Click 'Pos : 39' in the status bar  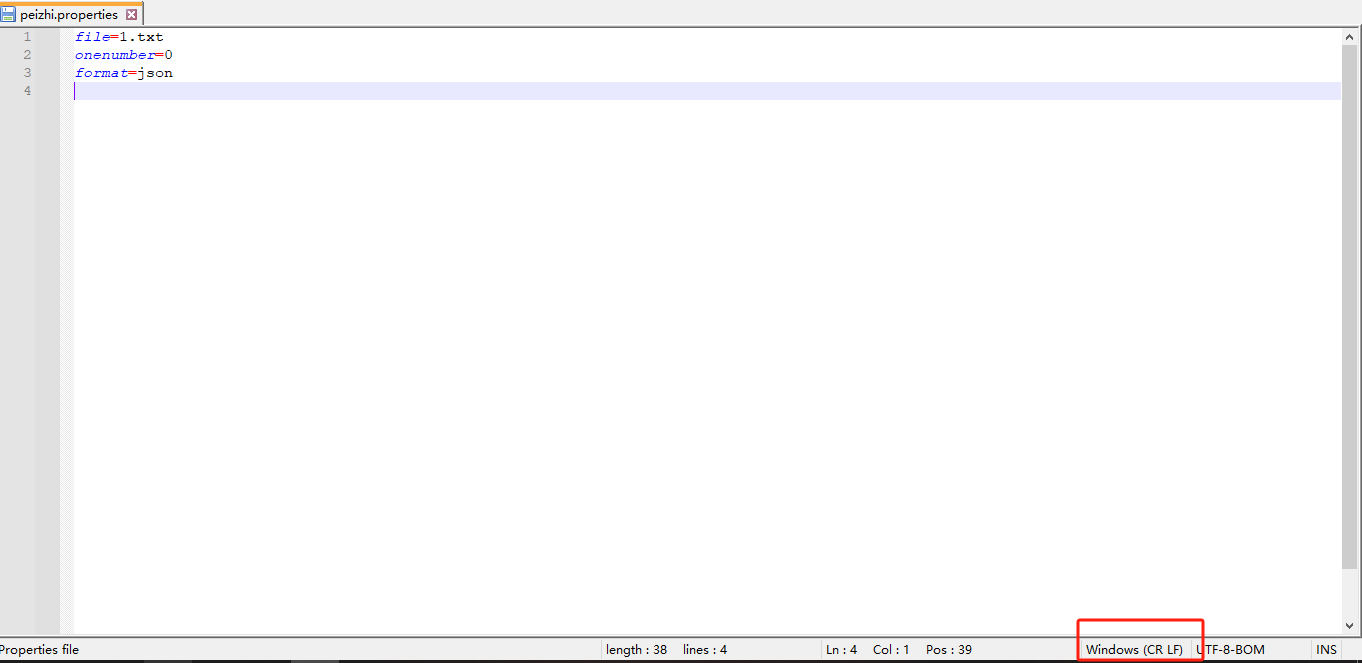[x=949, y=650]
